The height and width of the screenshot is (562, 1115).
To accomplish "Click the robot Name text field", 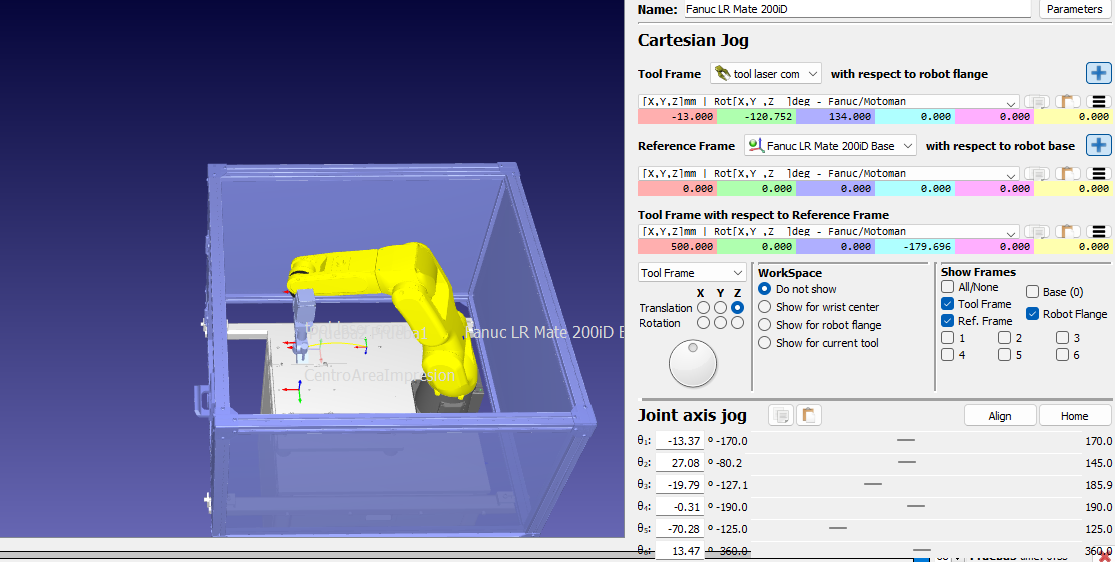I will (x=856, y=9).
